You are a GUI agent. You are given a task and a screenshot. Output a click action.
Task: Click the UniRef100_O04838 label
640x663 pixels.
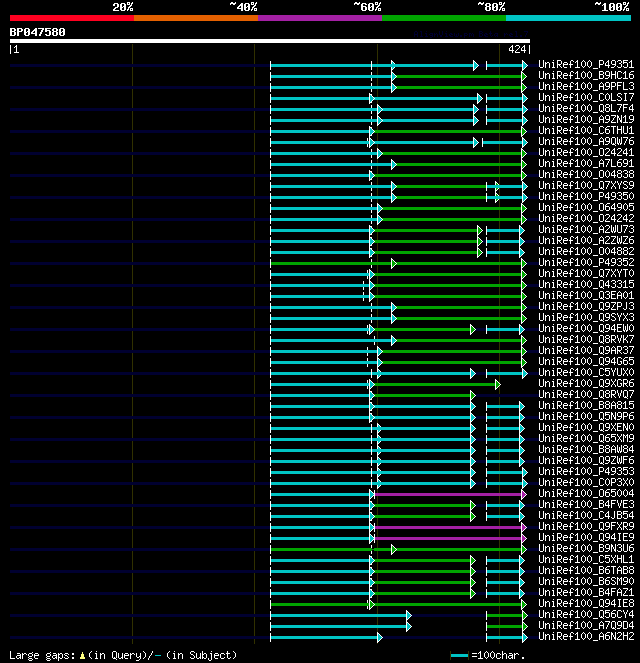tap(586, 174)
